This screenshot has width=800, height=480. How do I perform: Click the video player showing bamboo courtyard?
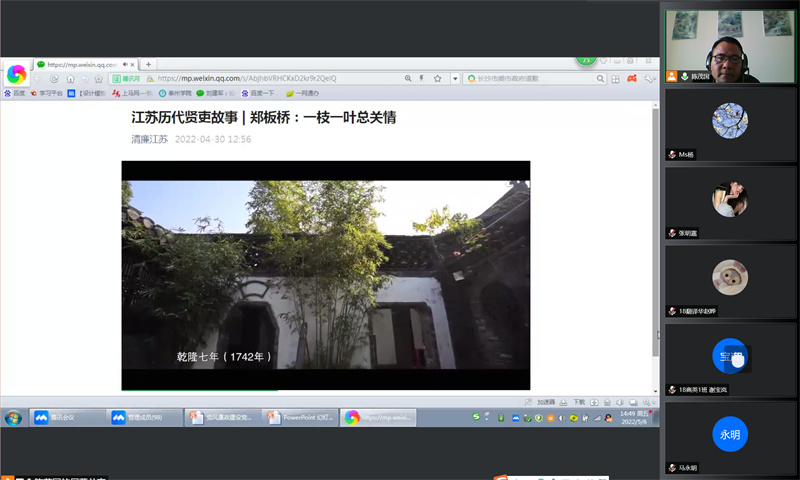(326, 275)
